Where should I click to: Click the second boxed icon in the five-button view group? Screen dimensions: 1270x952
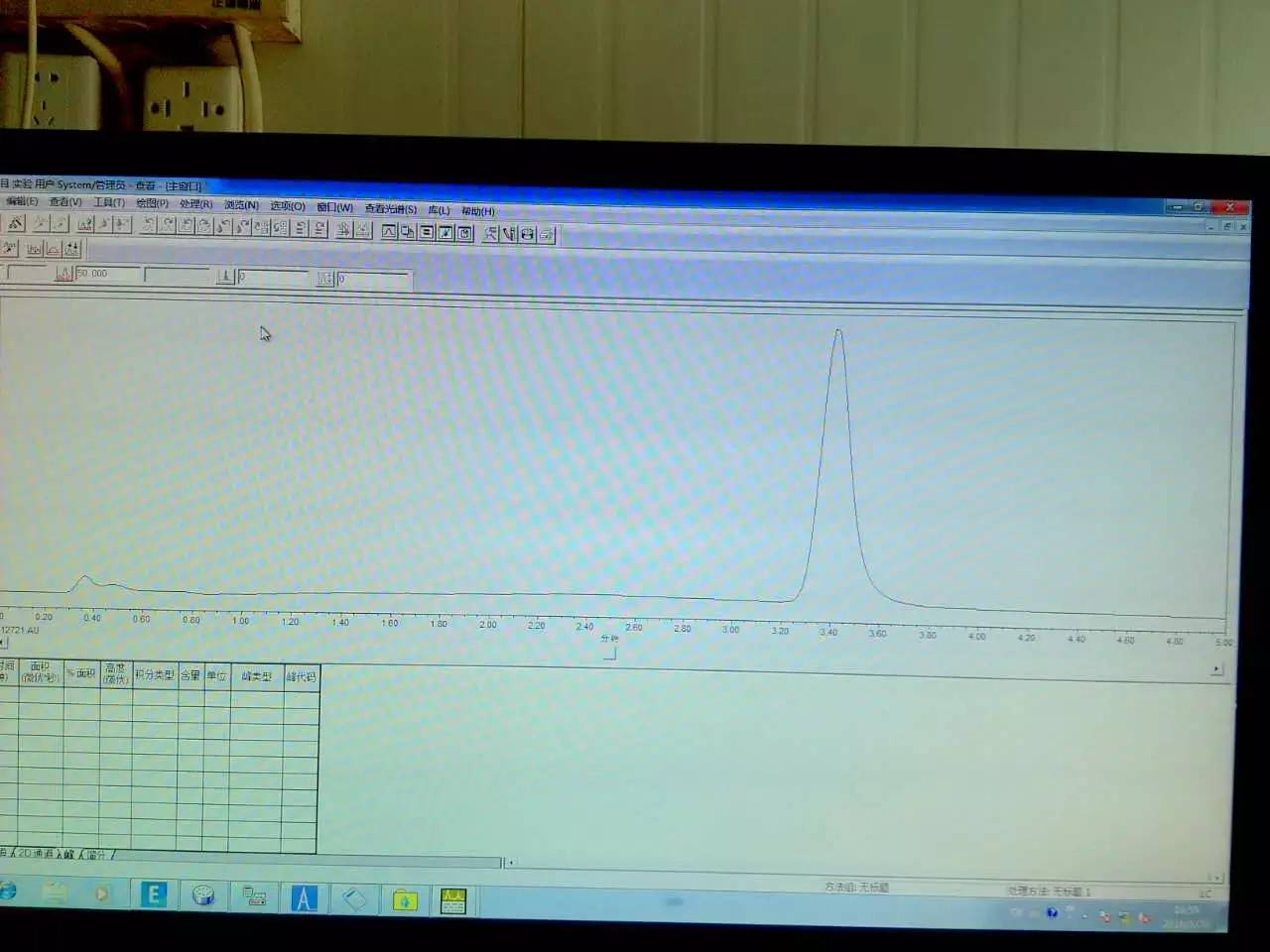pos(408,232)
